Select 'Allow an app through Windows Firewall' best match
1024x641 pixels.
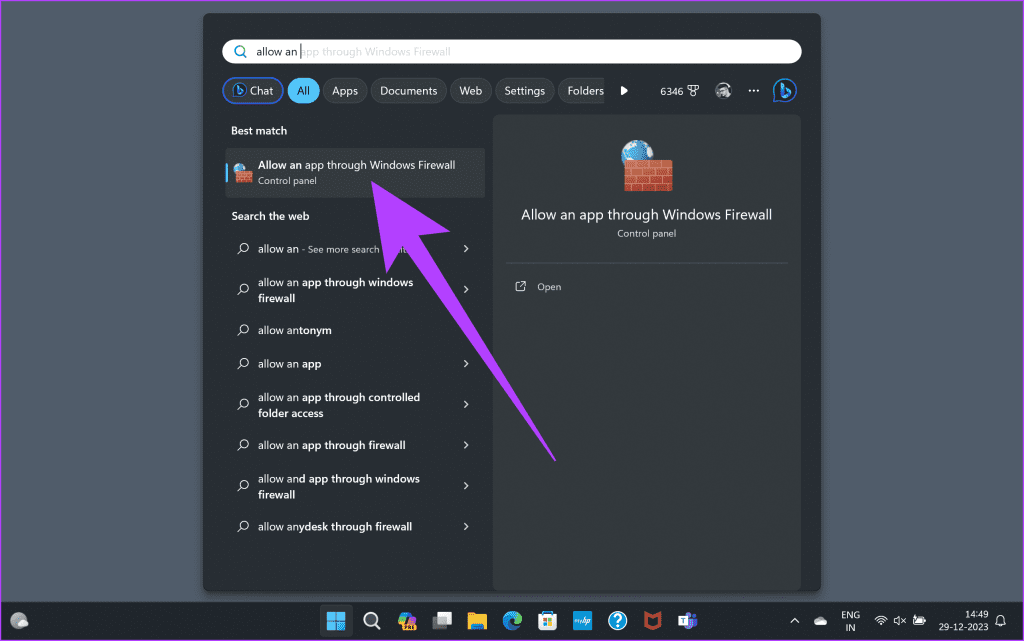click(x=350, y=172)
